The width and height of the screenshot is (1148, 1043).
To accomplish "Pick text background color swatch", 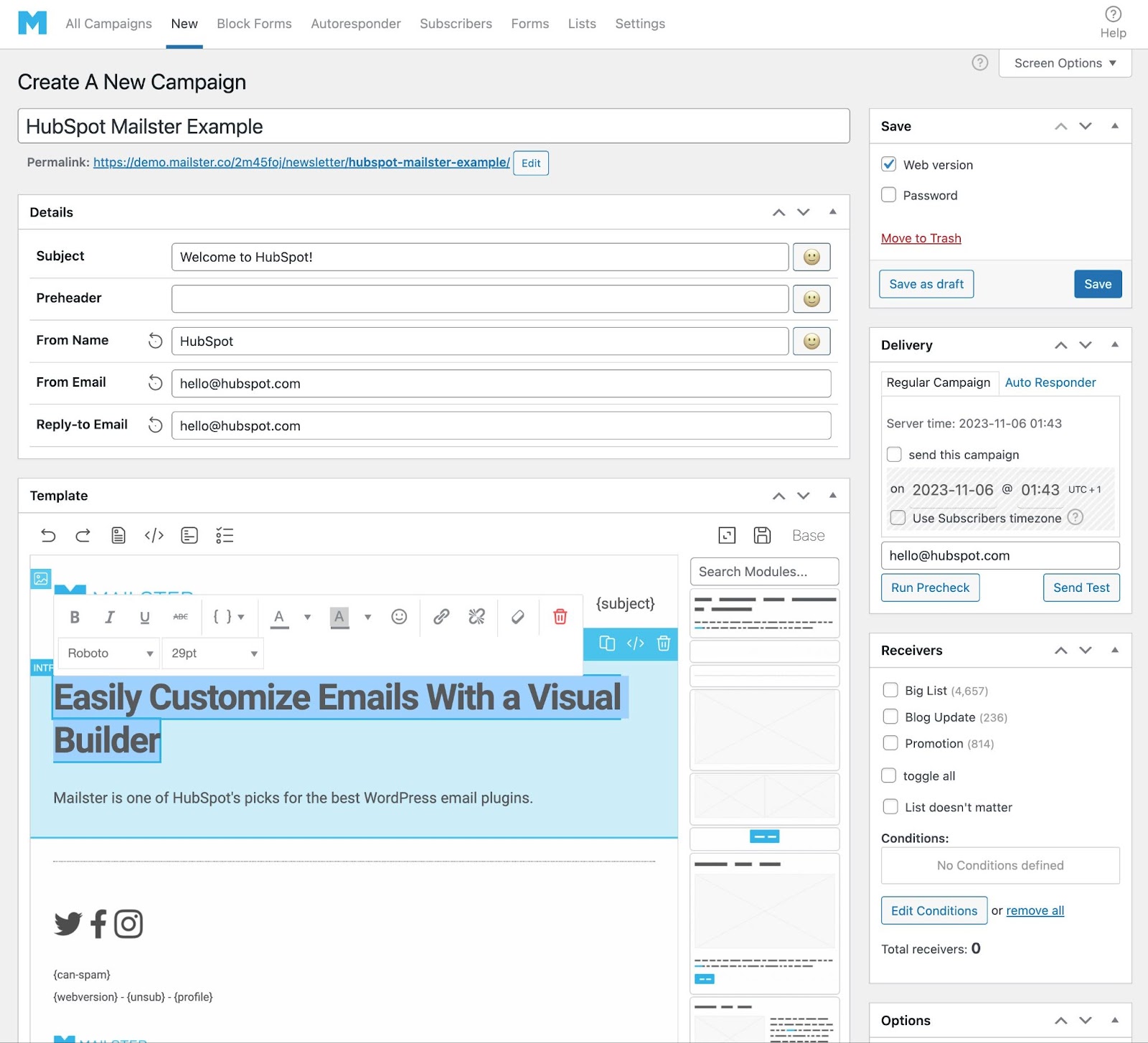I will click(339, 617).
